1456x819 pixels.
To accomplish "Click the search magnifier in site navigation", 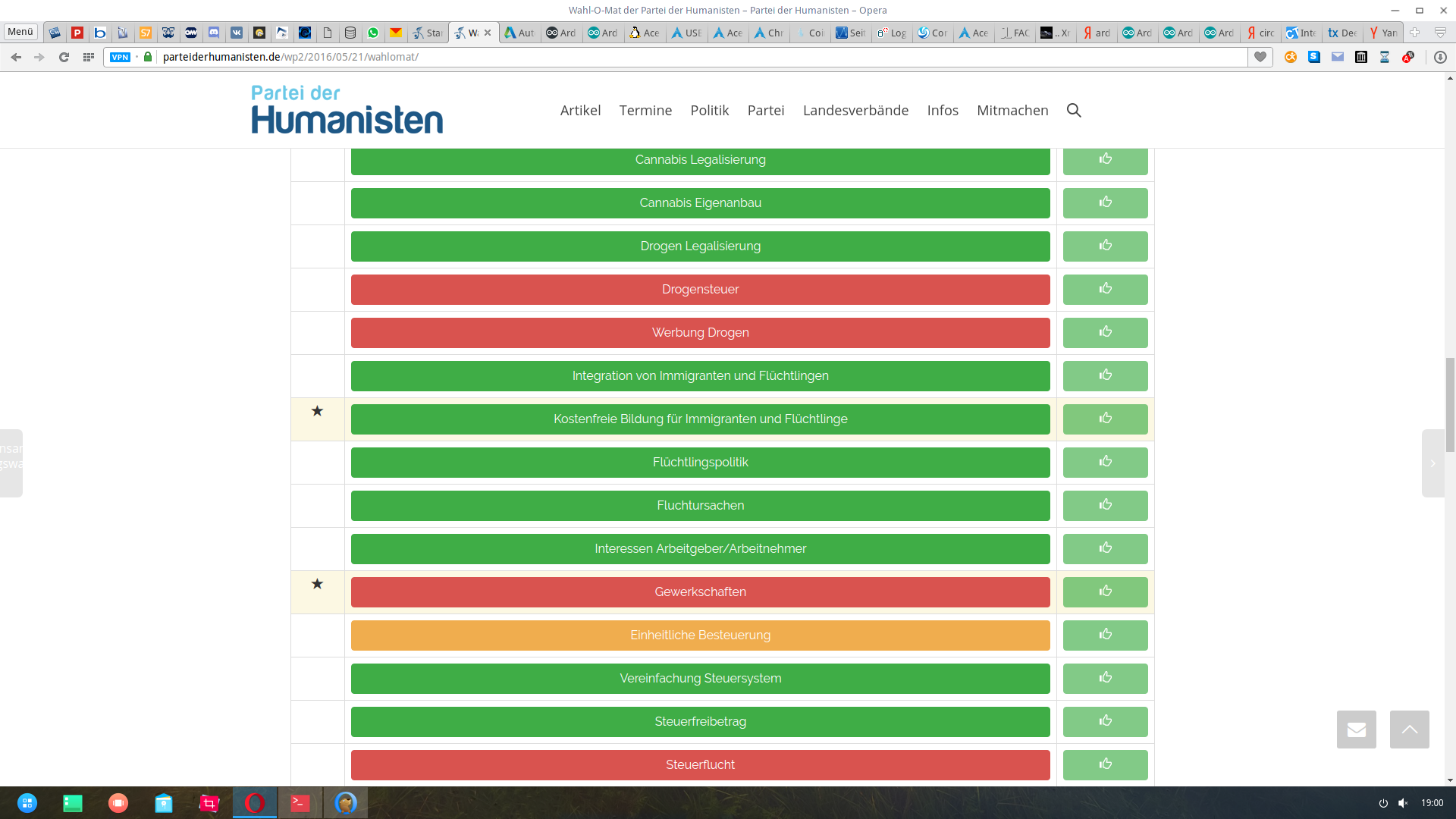I will (x=1074, y=110).
